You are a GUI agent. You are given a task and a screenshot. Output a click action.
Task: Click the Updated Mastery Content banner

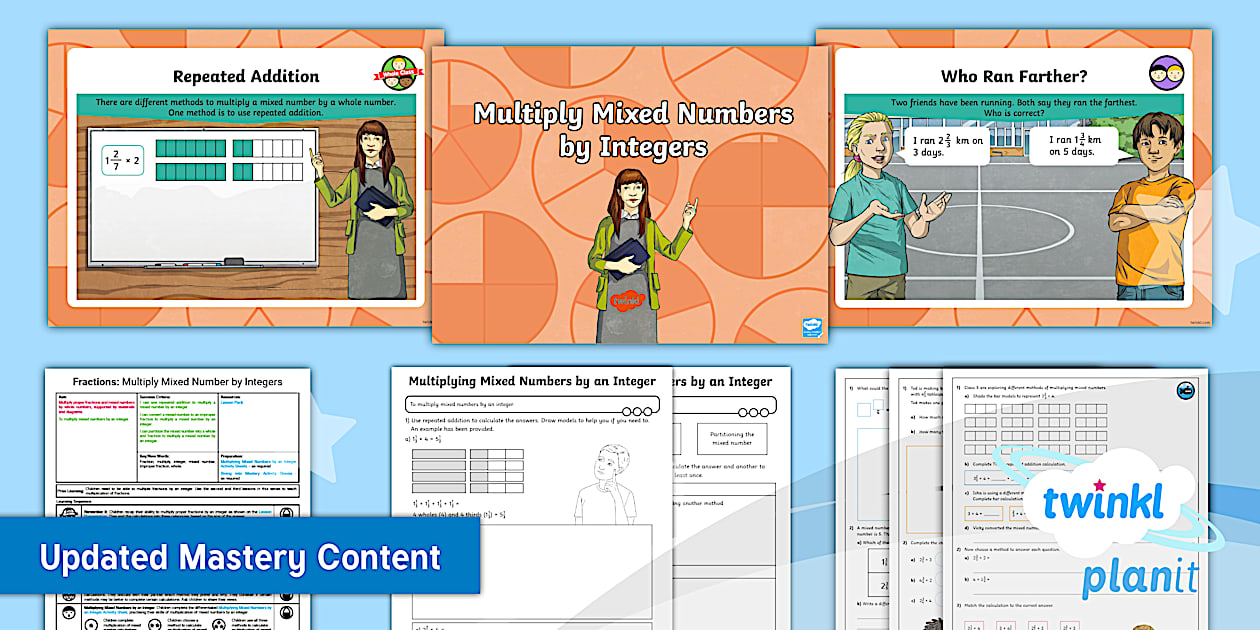tap(240, 556)
